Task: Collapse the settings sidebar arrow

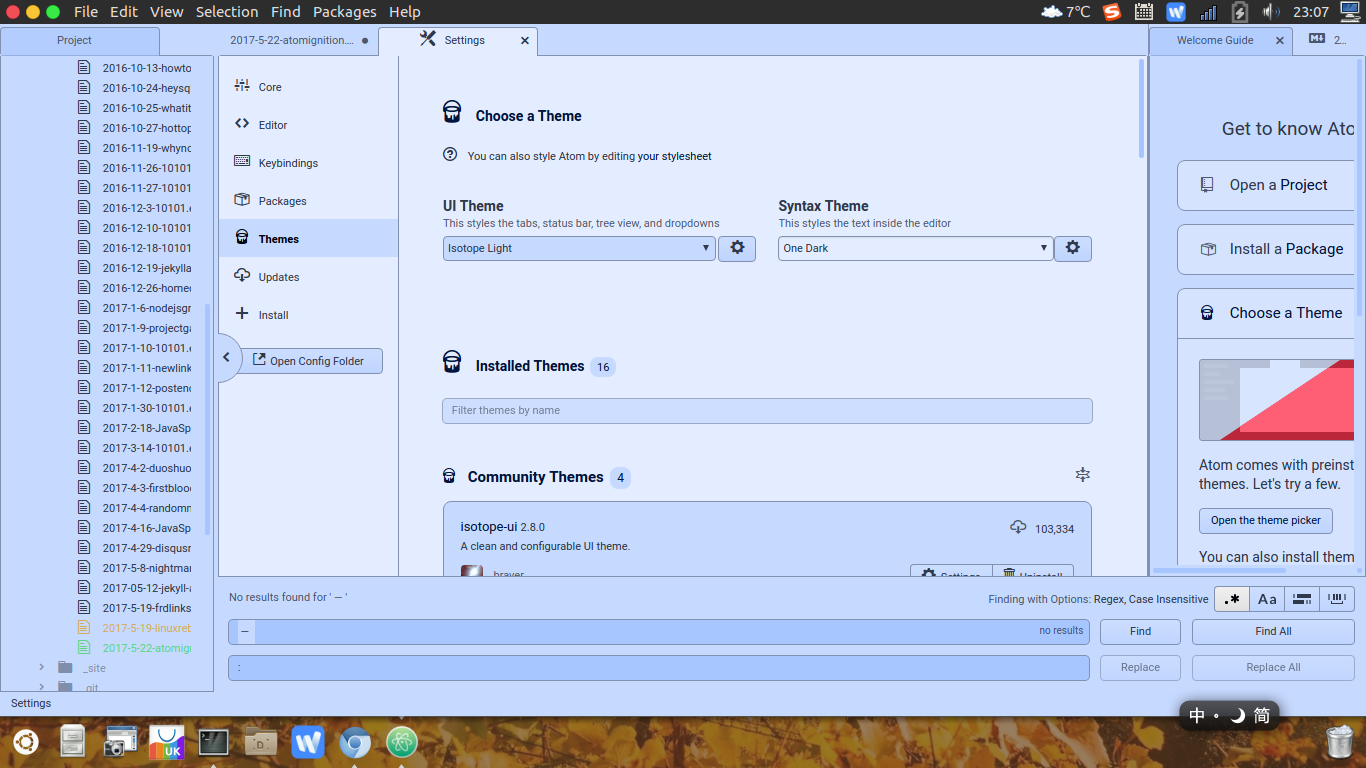Action: point(227,357)
